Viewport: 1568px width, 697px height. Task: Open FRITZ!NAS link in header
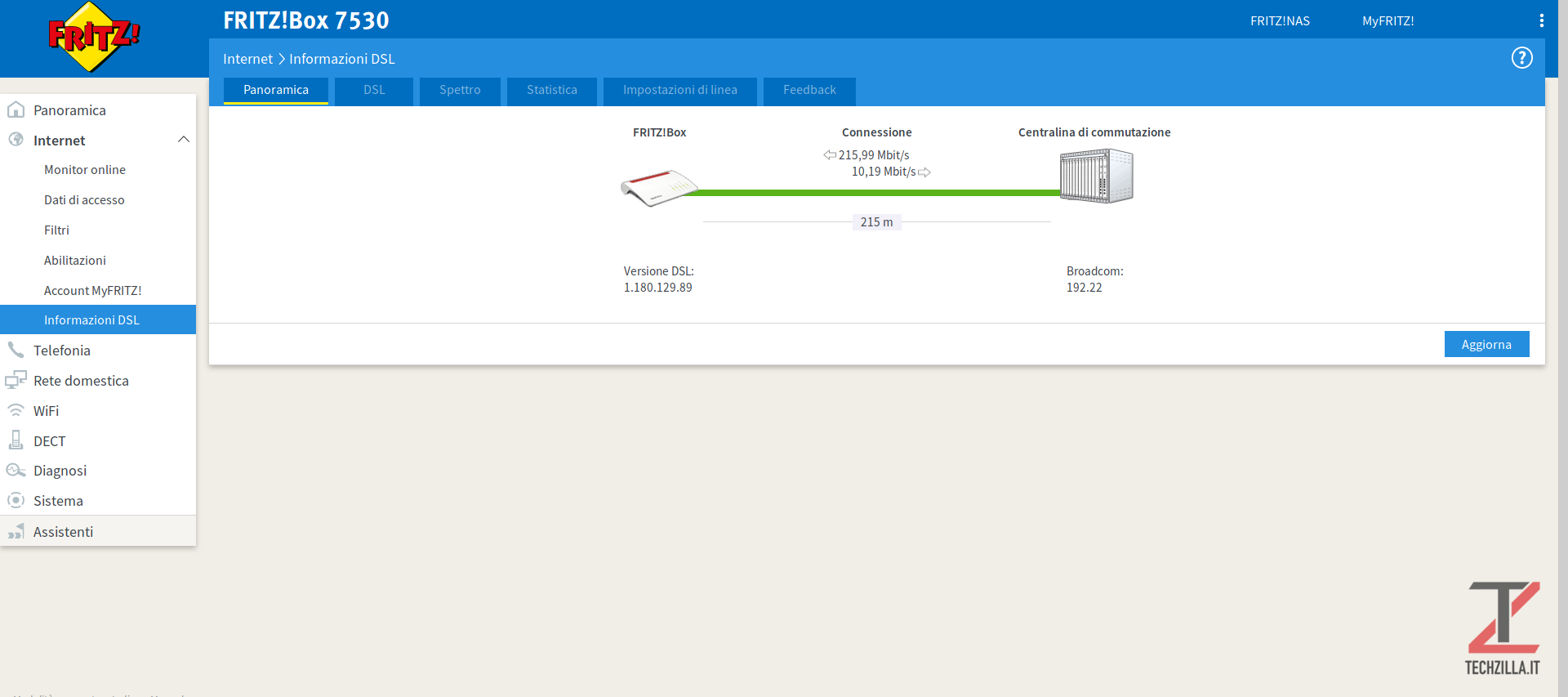coord(1280,20)
